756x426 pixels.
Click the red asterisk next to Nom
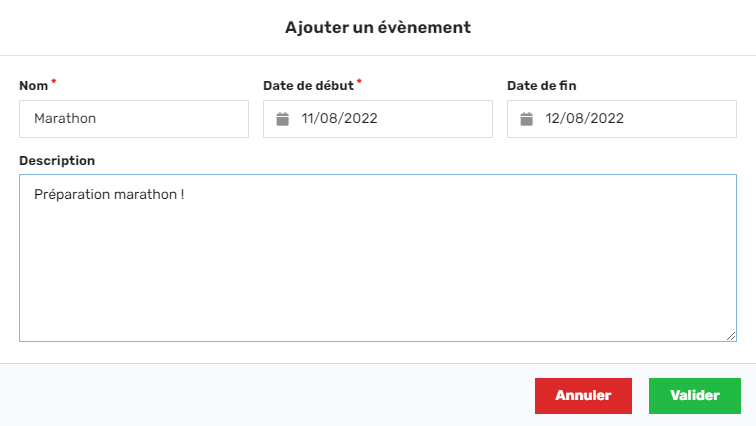coord(54,81)
